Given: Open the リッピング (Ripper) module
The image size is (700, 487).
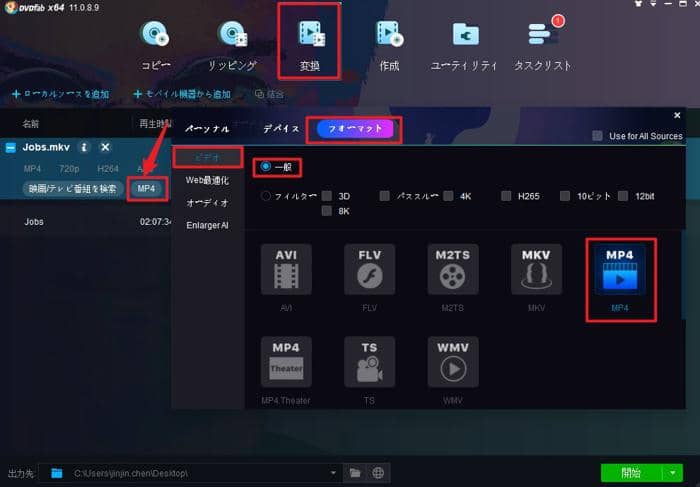Looking at the screenshot, I should pos(232,45).
